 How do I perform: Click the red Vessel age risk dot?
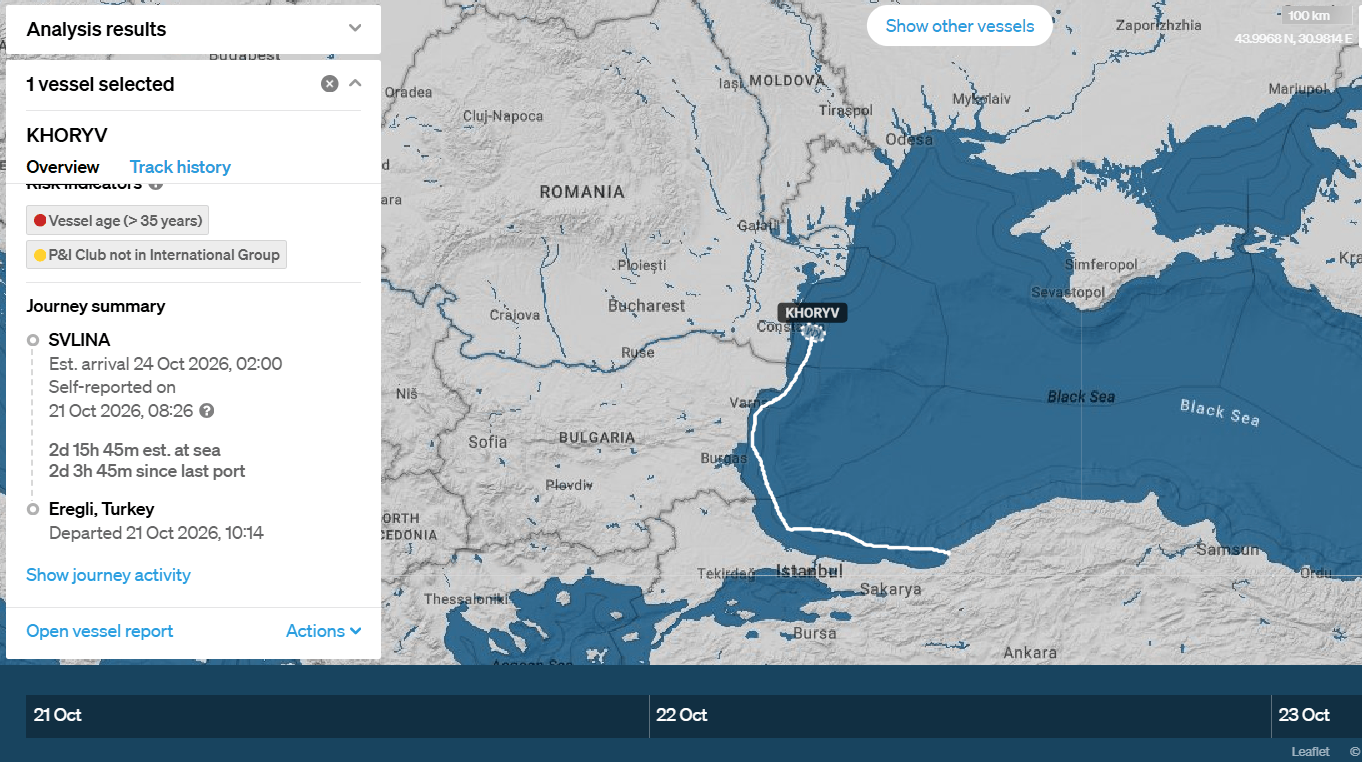[x=40, y=221]
